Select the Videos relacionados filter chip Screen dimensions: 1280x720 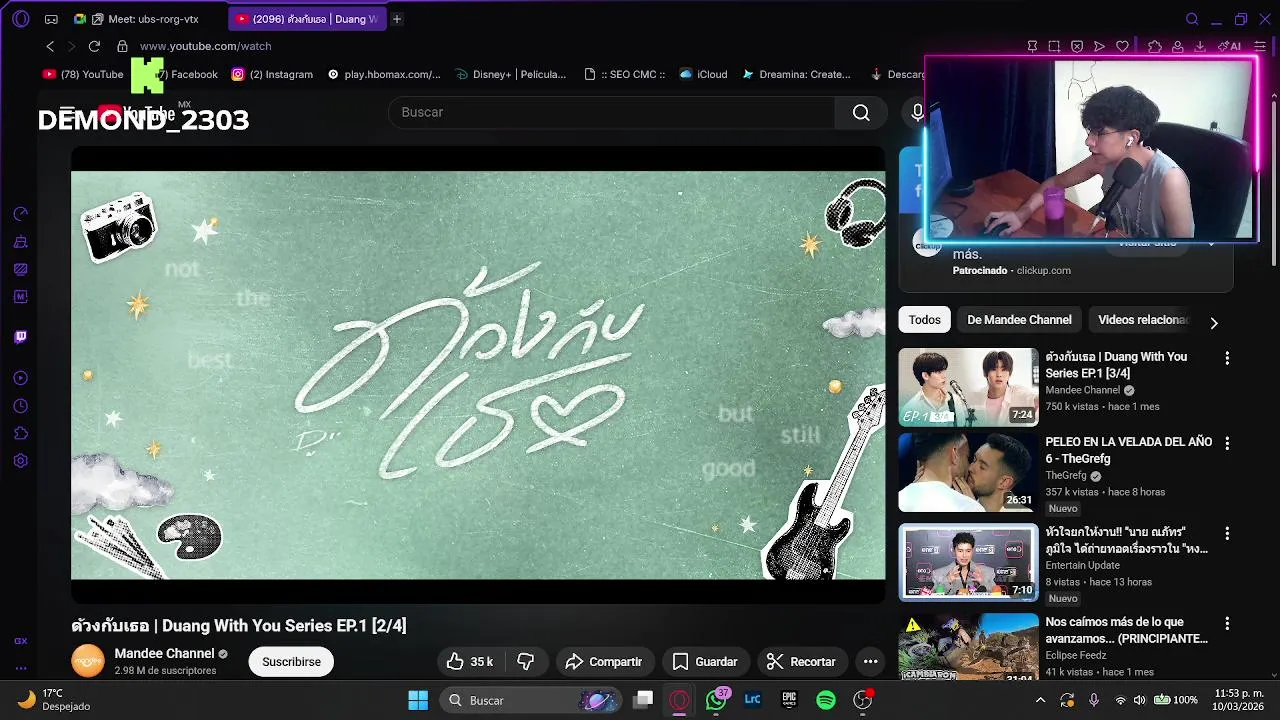point(1143,320)
